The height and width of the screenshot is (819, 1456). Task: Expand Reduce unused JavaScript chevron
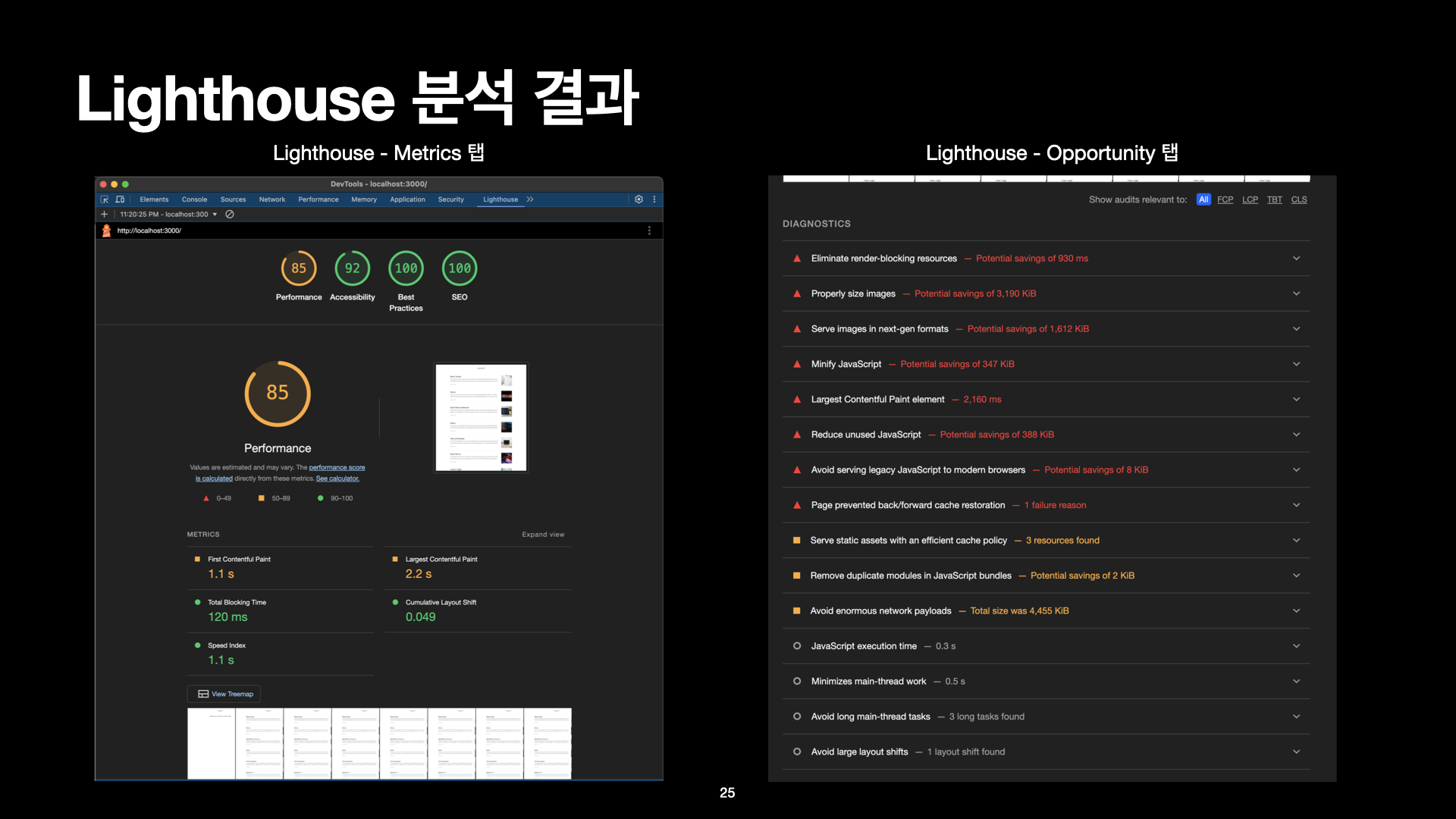pyautogui.click(x=1296, y=435)
